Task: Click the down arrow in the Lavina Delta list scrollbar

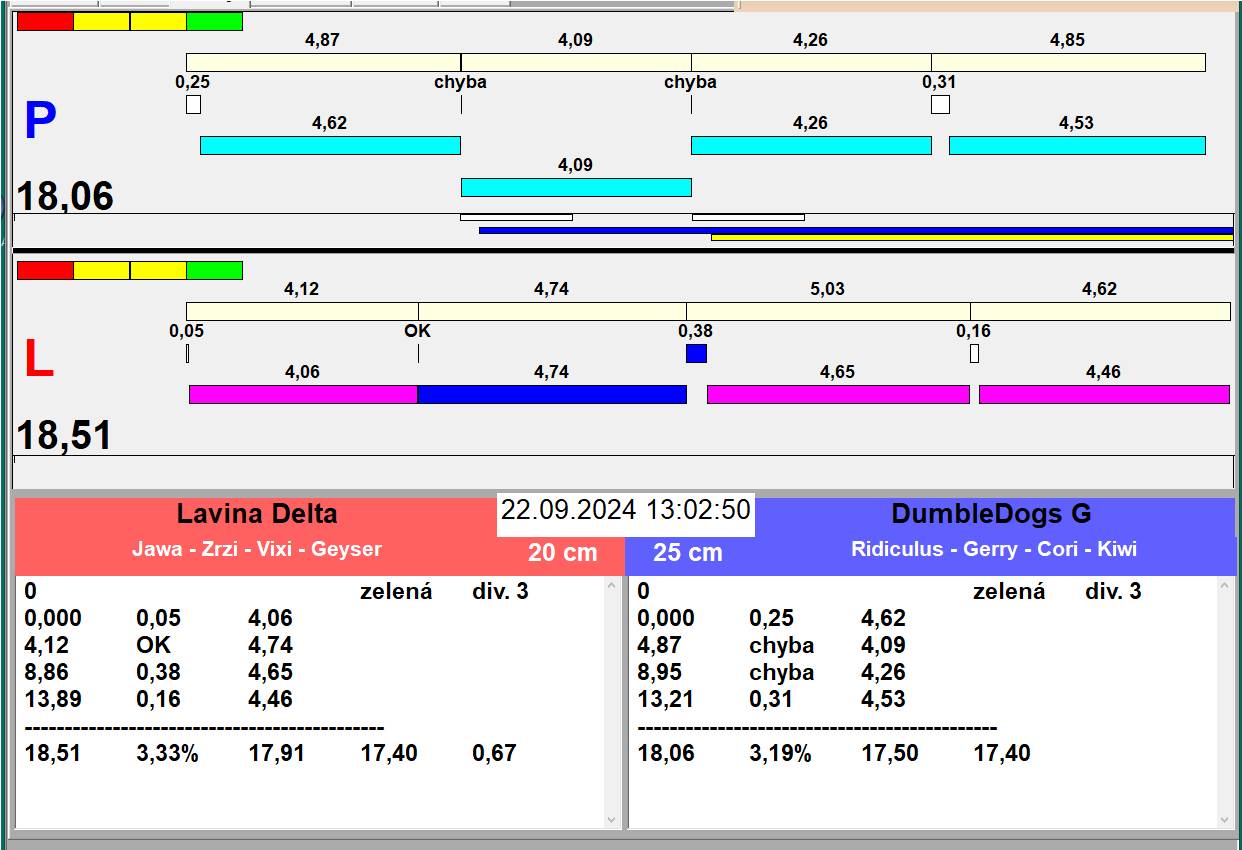Action: click(x=612, y=819)
